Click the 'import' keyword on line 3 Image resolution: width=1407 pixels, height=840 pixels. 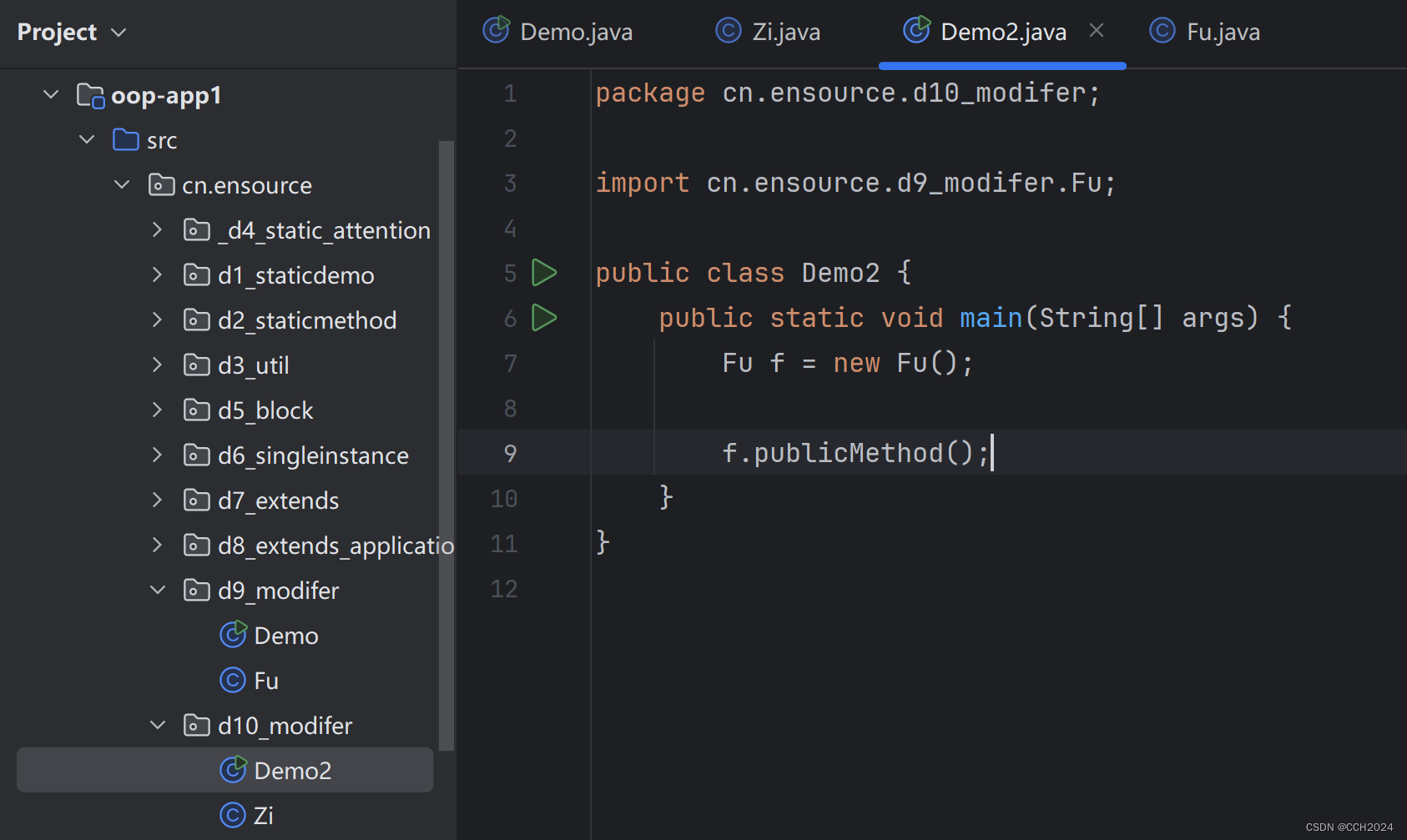[643, 183]
